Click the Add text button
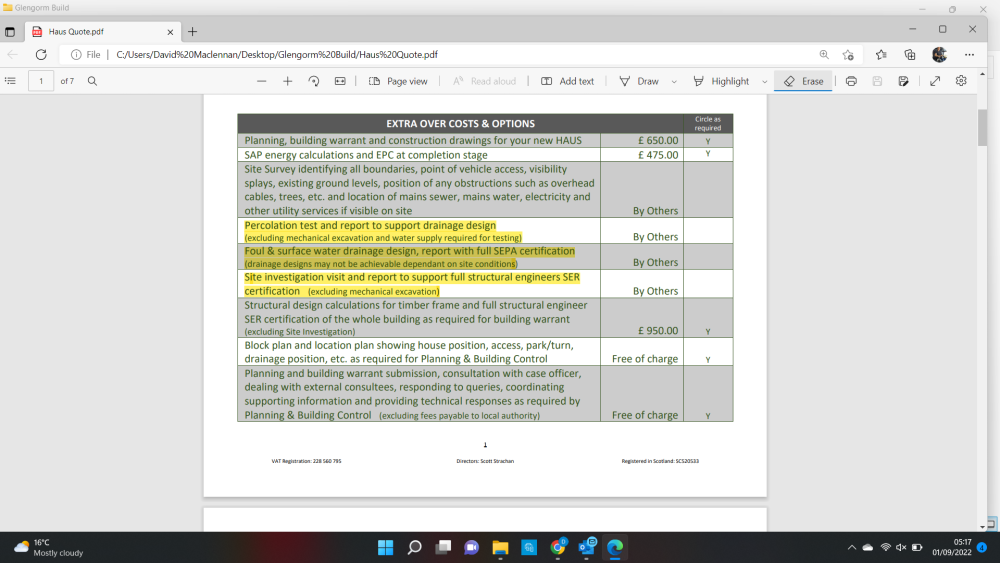This screenshot has height=563, width=1000. (568, 81)
